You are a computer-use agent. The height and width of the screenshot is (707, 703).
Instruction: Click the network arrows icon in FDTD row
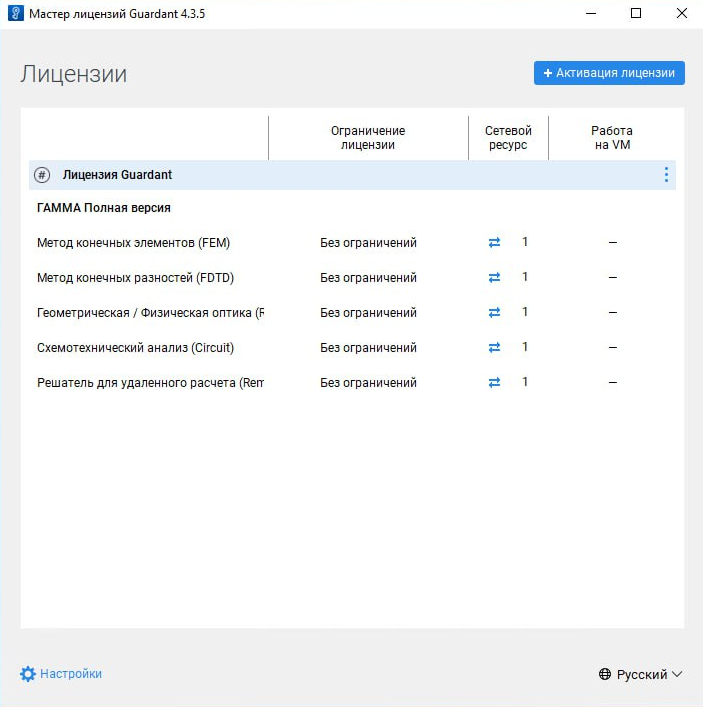click(x=494, y=278)
